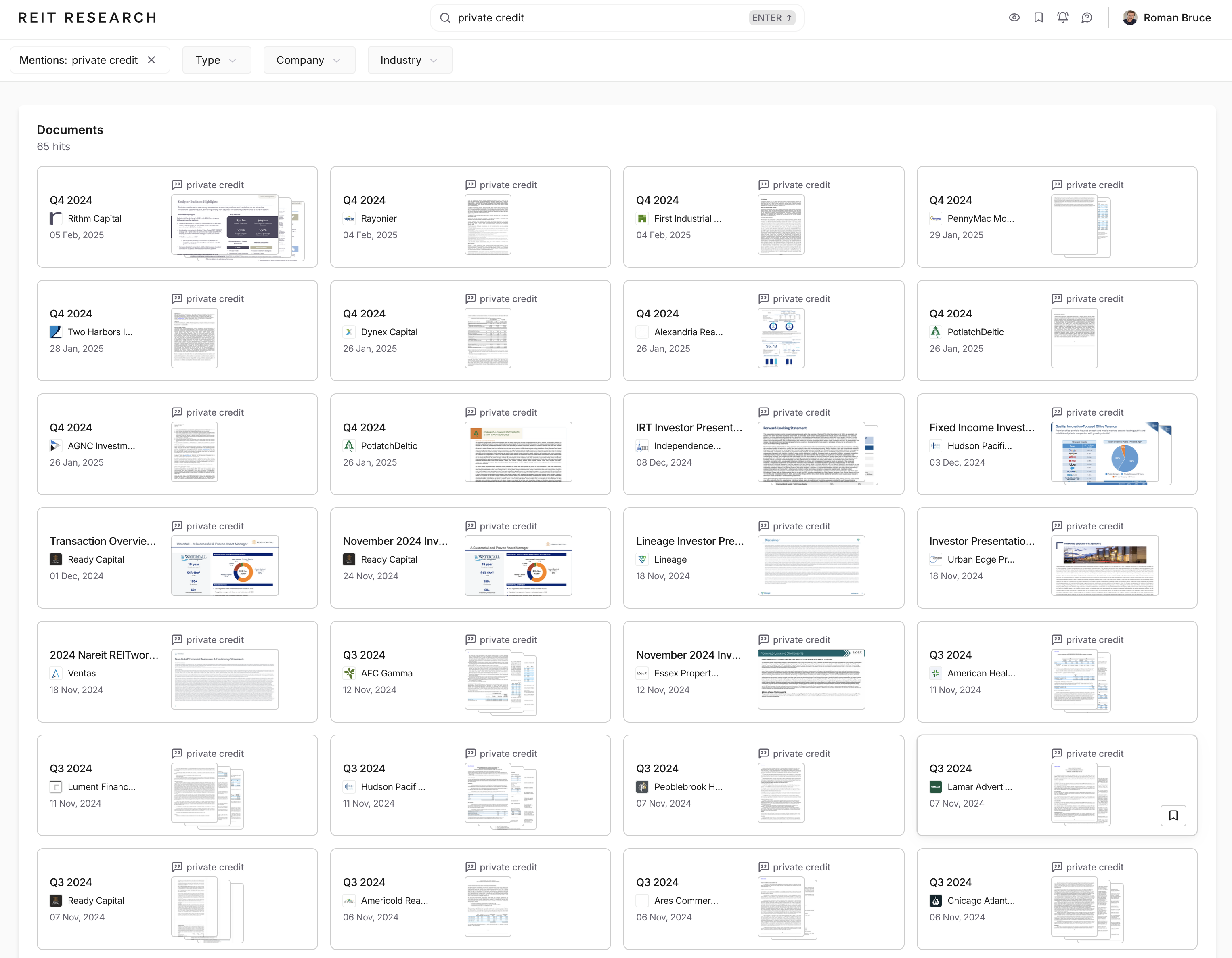The height and width of the screenshot is (958, 1232).
Task: Select First Industrial company name
Action: (x=688, y=218)
